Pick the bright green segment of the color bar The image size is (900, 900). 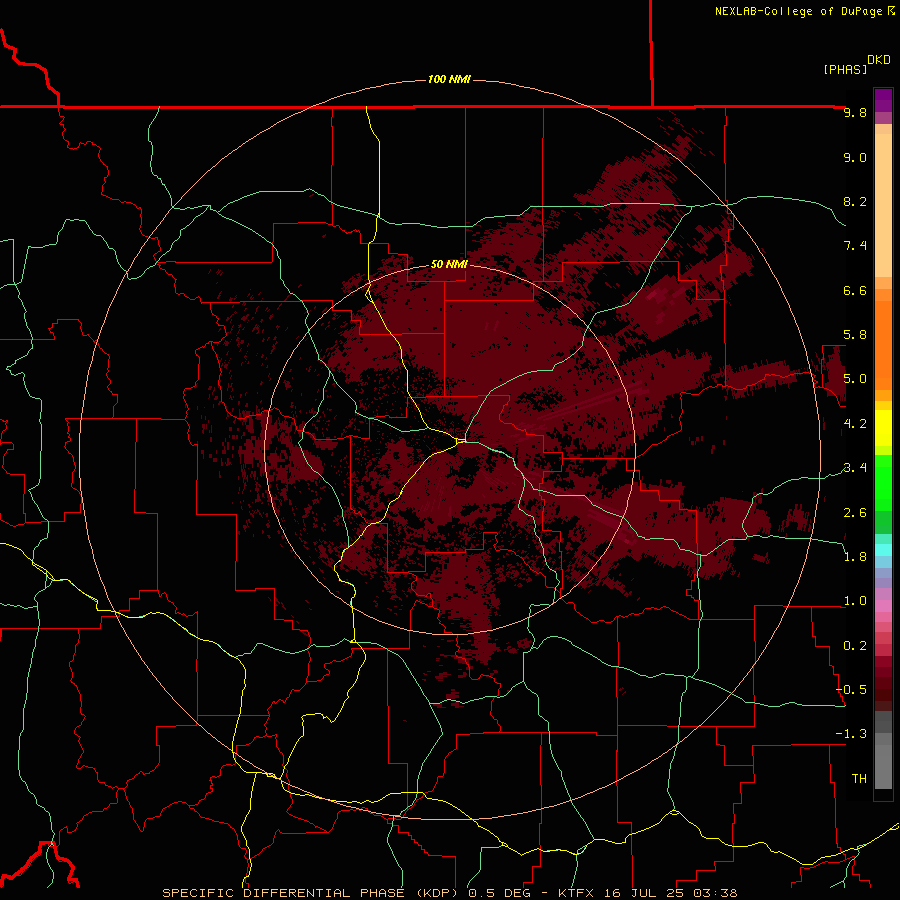pos(883,482)
